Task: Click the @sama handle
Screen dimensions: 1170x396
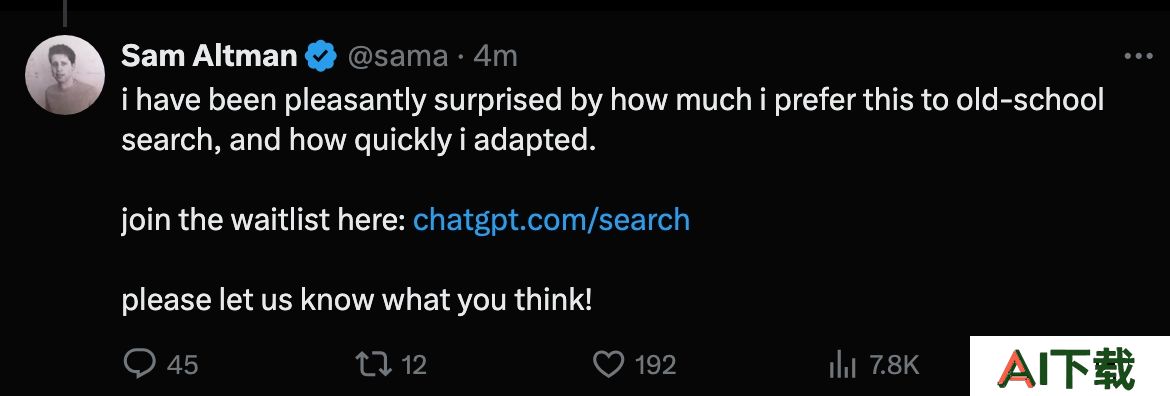Action: 398,57
